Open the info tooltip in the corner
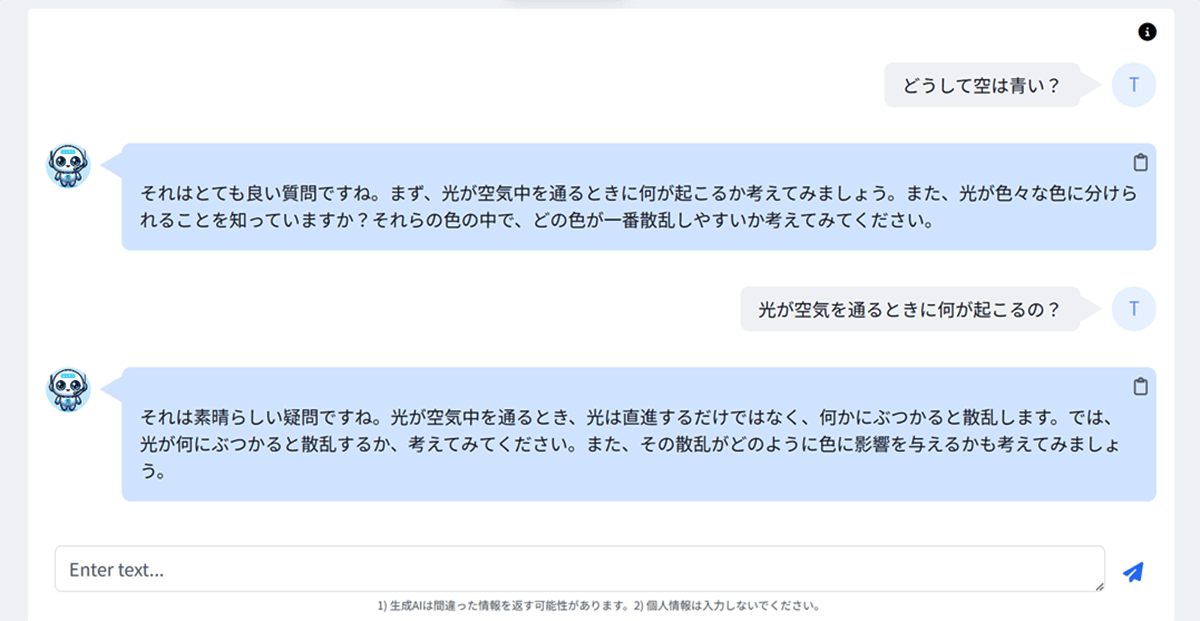The height and width of the screenshot is (621, 1200). pos(1146,31)
